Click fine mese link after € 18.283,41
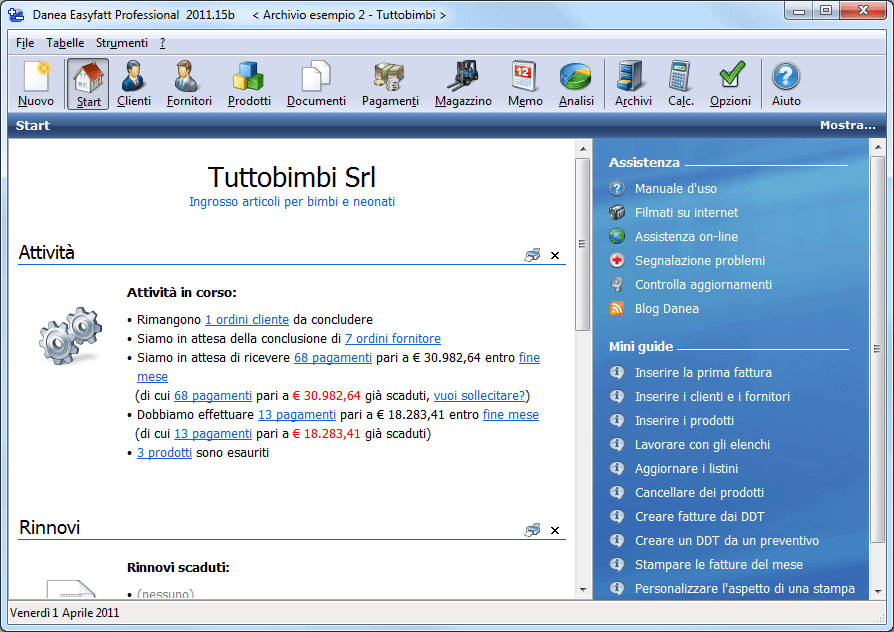This screenshot has width=894, height=632. click(x=511, y=415)
